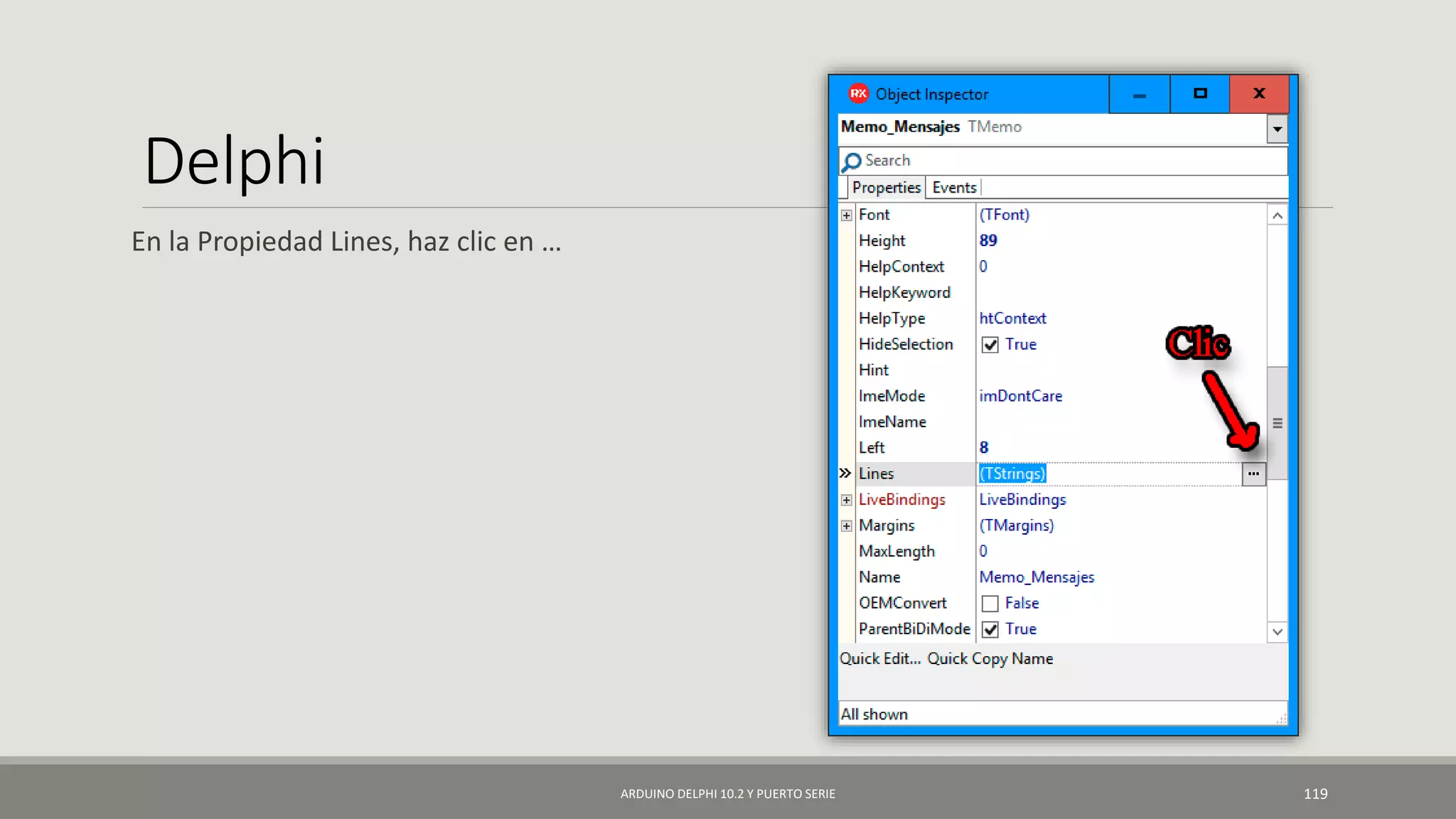Click the Name value Memo_Mensajes

click(1037, 577)
